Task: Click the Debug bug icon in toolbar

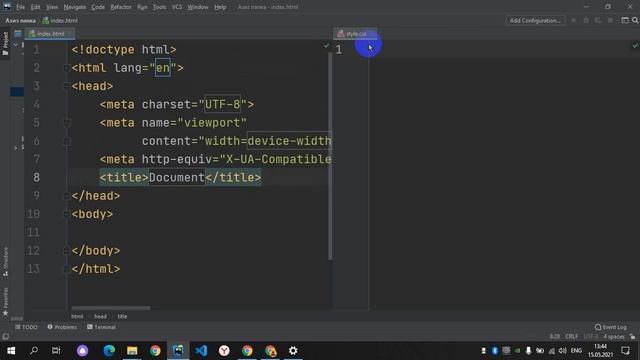Action: (x=586, y=20)
